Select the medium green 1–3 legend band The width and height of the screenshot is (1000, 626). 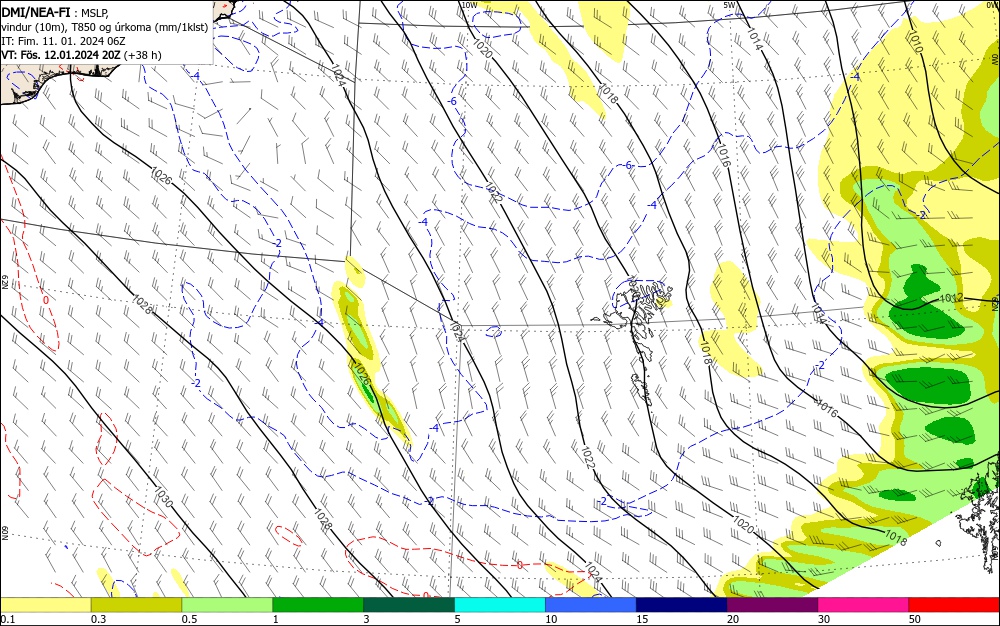click(318, 605)
